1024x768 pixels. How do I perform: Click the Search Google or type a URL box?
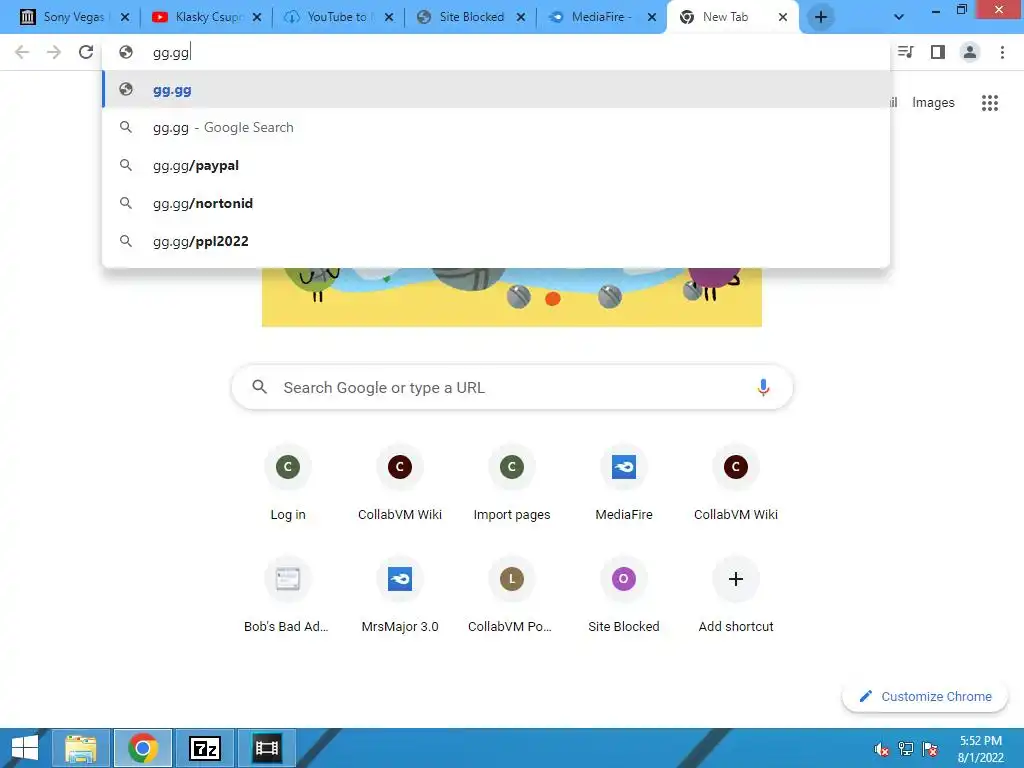[x=512, y=387]
